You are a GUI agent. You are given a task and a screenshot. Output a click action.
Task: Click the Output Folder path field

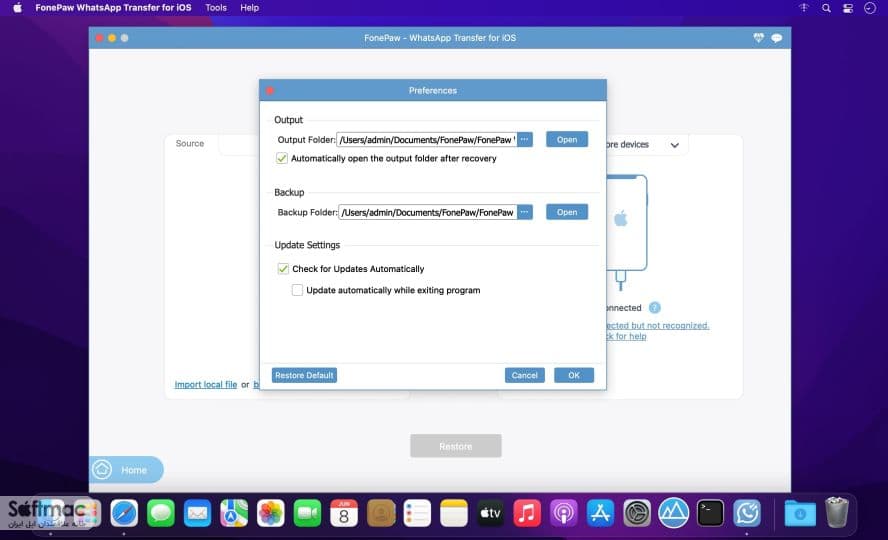(x=426, y=140)
